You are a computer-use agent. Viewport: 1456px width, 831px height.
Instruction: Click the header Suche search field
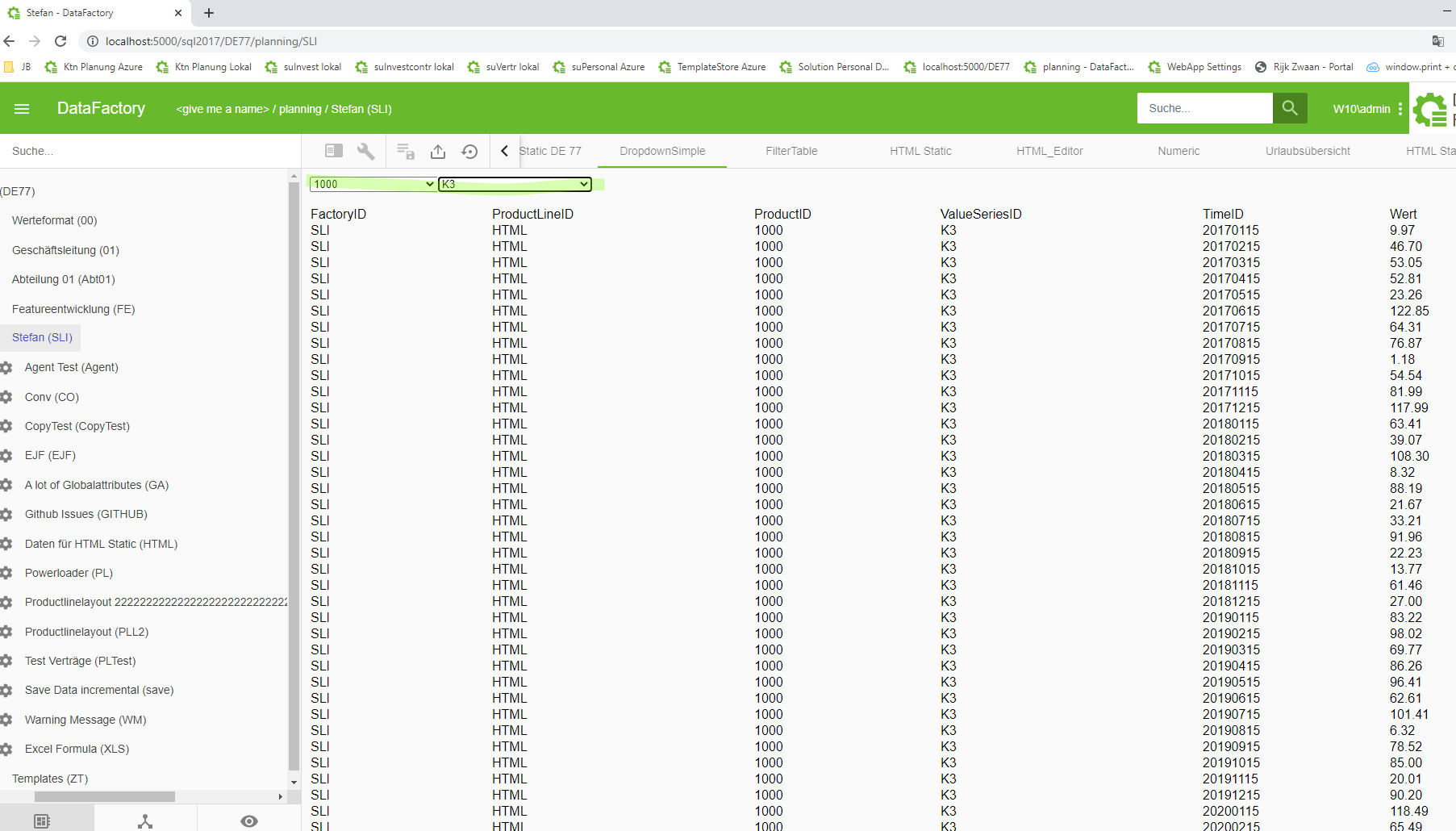coord(1204,108)
